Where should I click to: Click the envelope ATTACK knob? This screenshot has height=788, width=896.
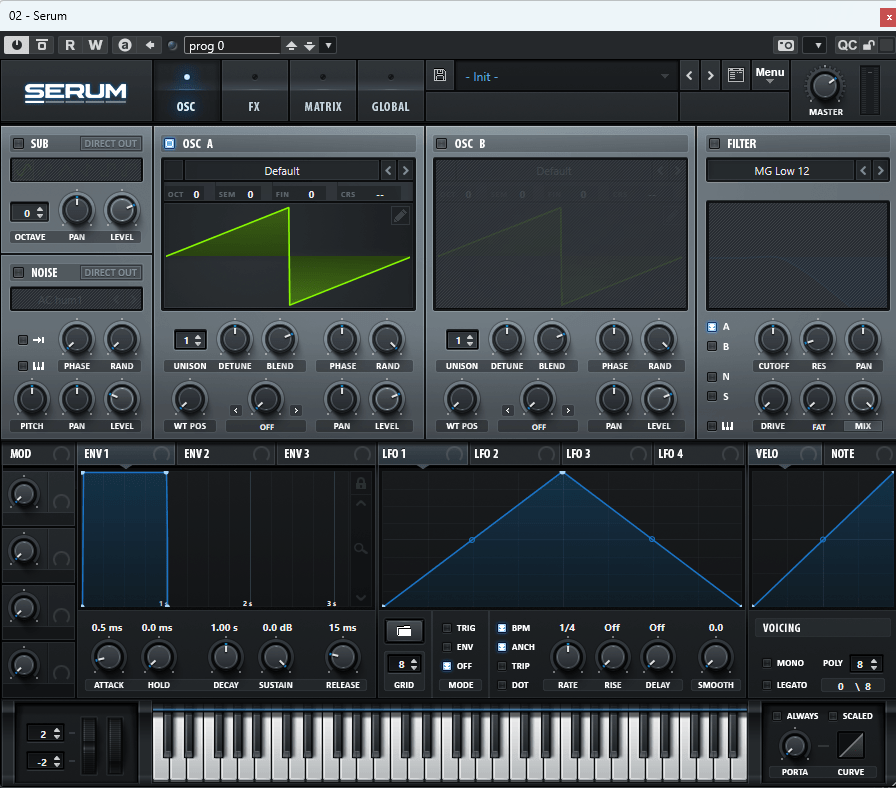108,657
